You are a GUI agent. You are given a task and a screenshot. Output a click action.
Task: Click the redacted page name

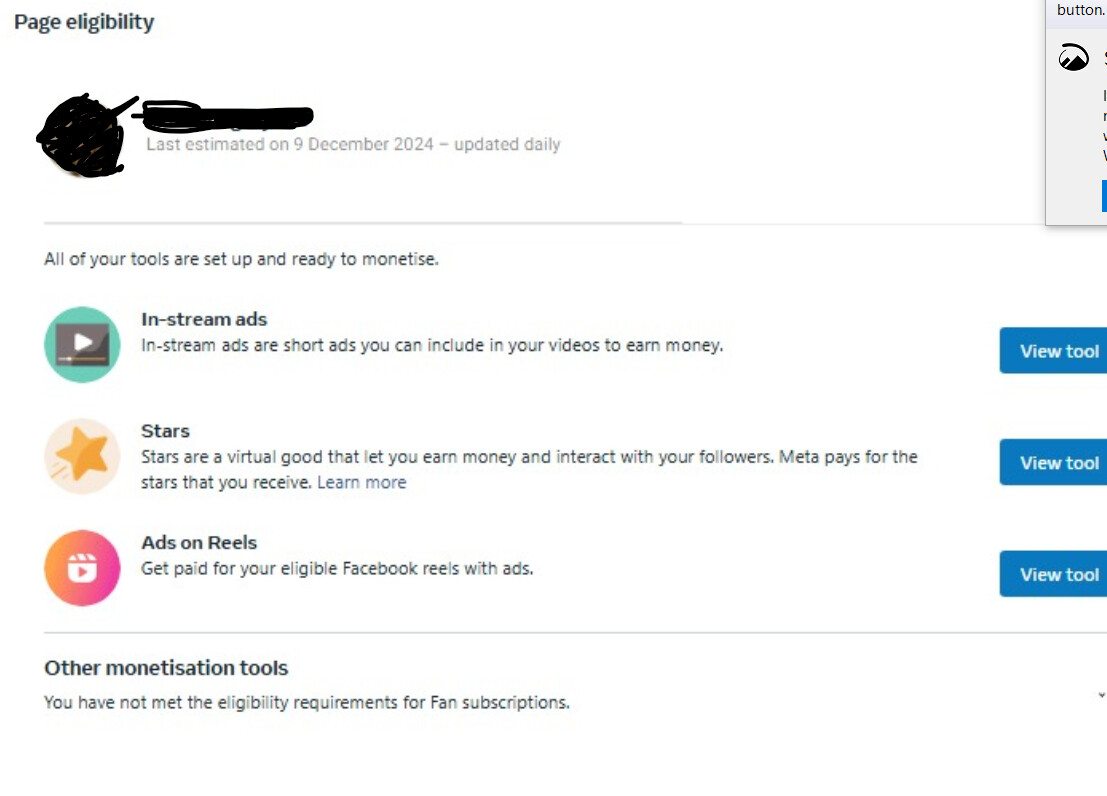click(x=225, y=116)
